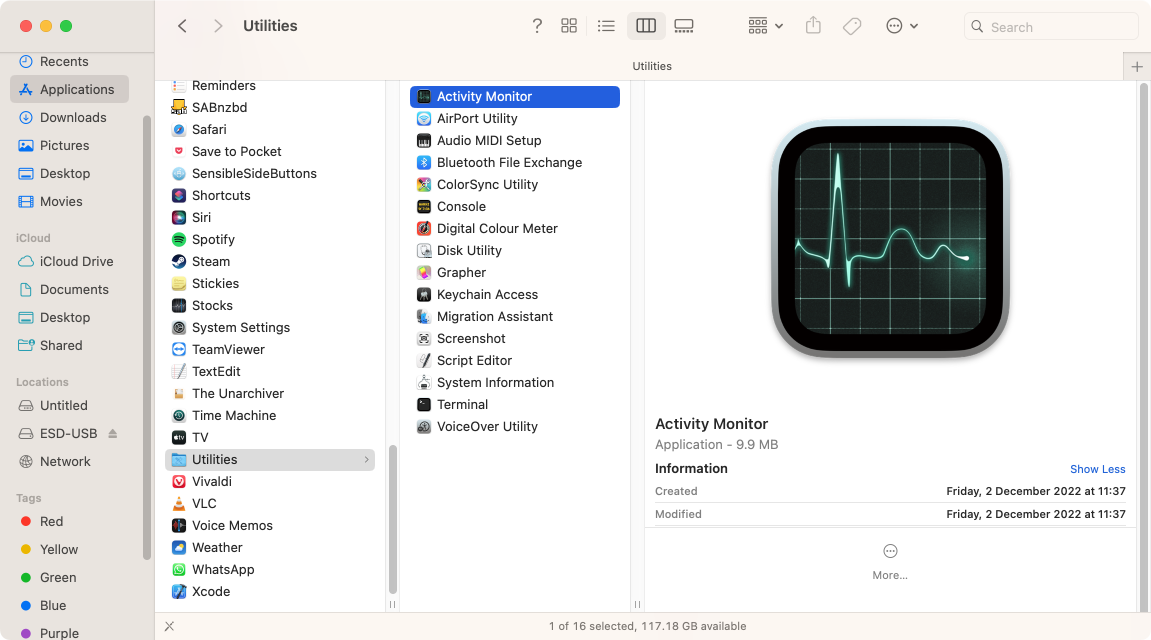Switch to icon grid view
Screen dimensions: 1151x640
[x=569, y=26]
